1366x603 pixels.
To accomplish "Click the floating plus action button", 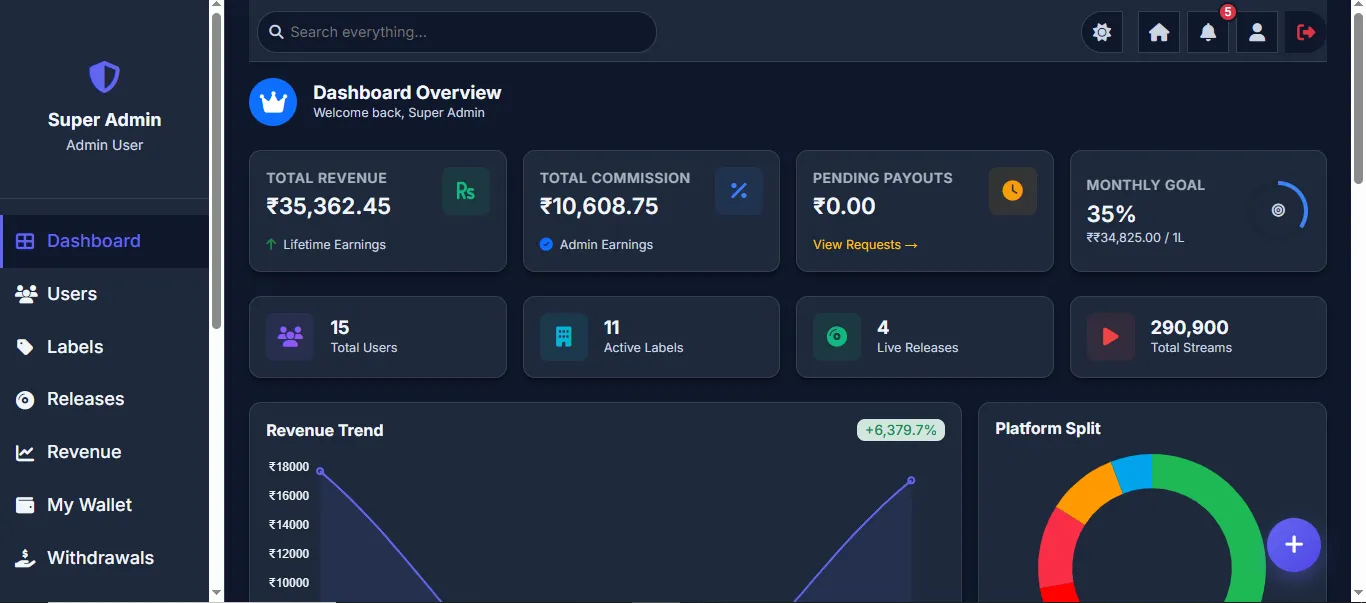I will (1294, 545).
